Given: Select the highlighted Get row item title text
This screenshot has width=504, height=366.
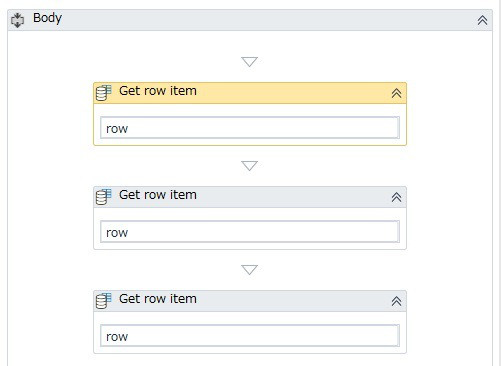Looking at the screenshot, I should 158,91.
